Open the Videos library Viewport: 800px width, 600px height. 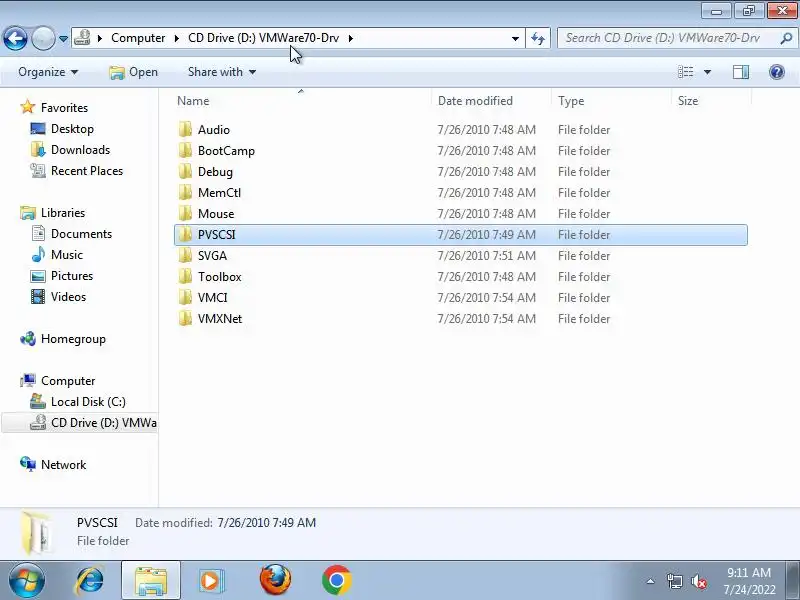(58, 296)
